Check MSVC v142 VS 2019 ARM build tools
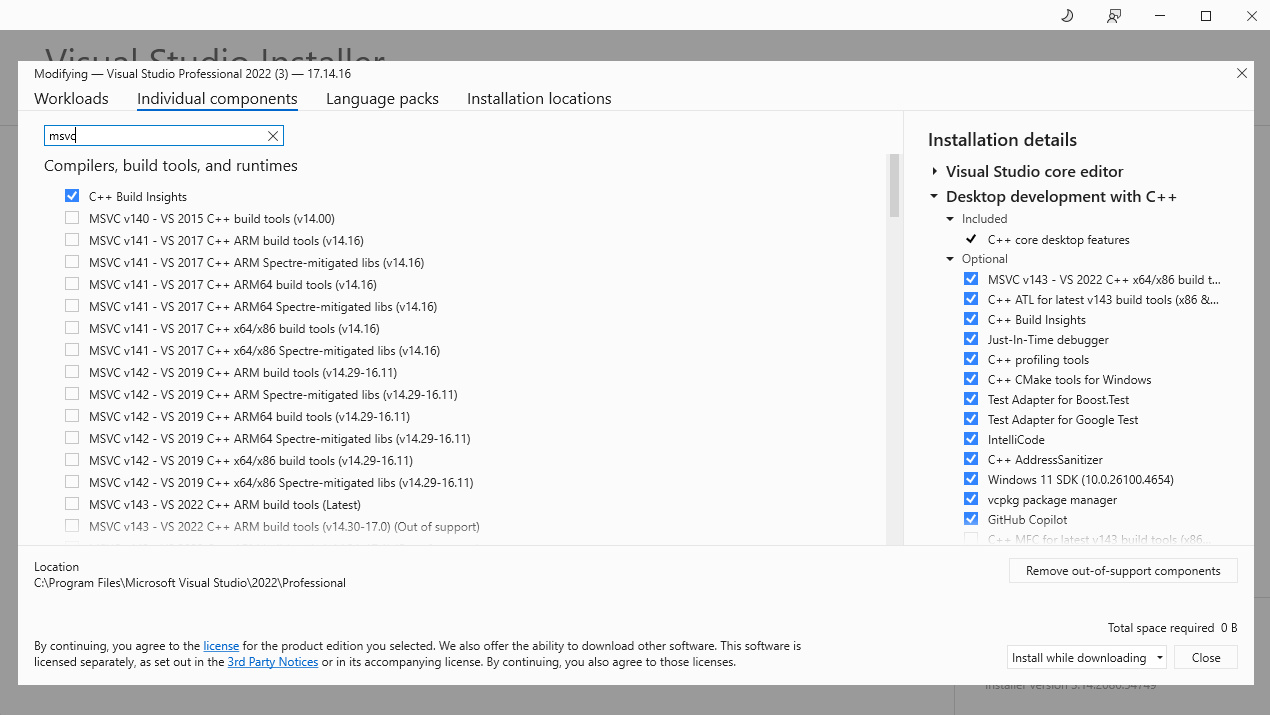Viewport: 1270px width, 715px height. point(72,372)
